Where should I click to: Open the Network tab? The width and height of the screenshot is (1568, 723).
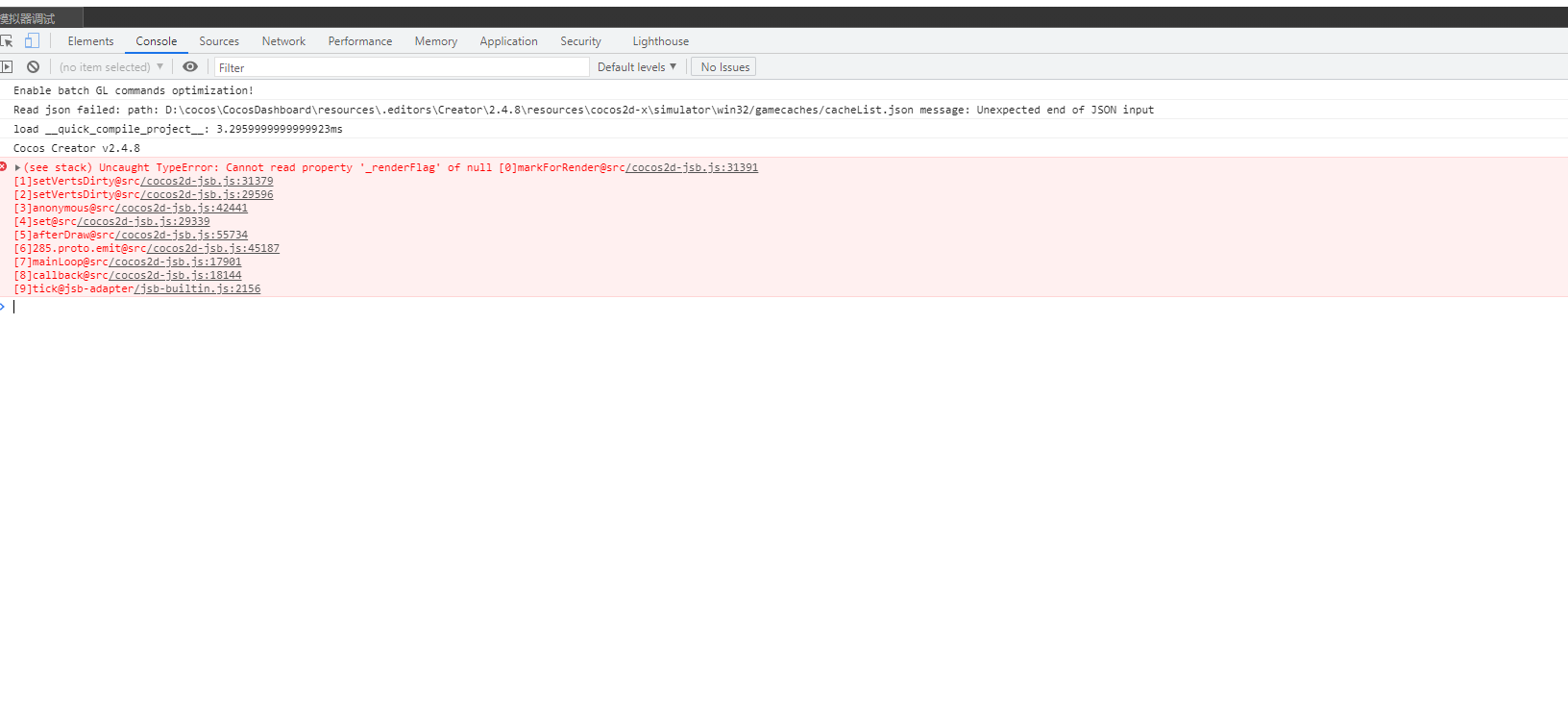coord(283,41)
